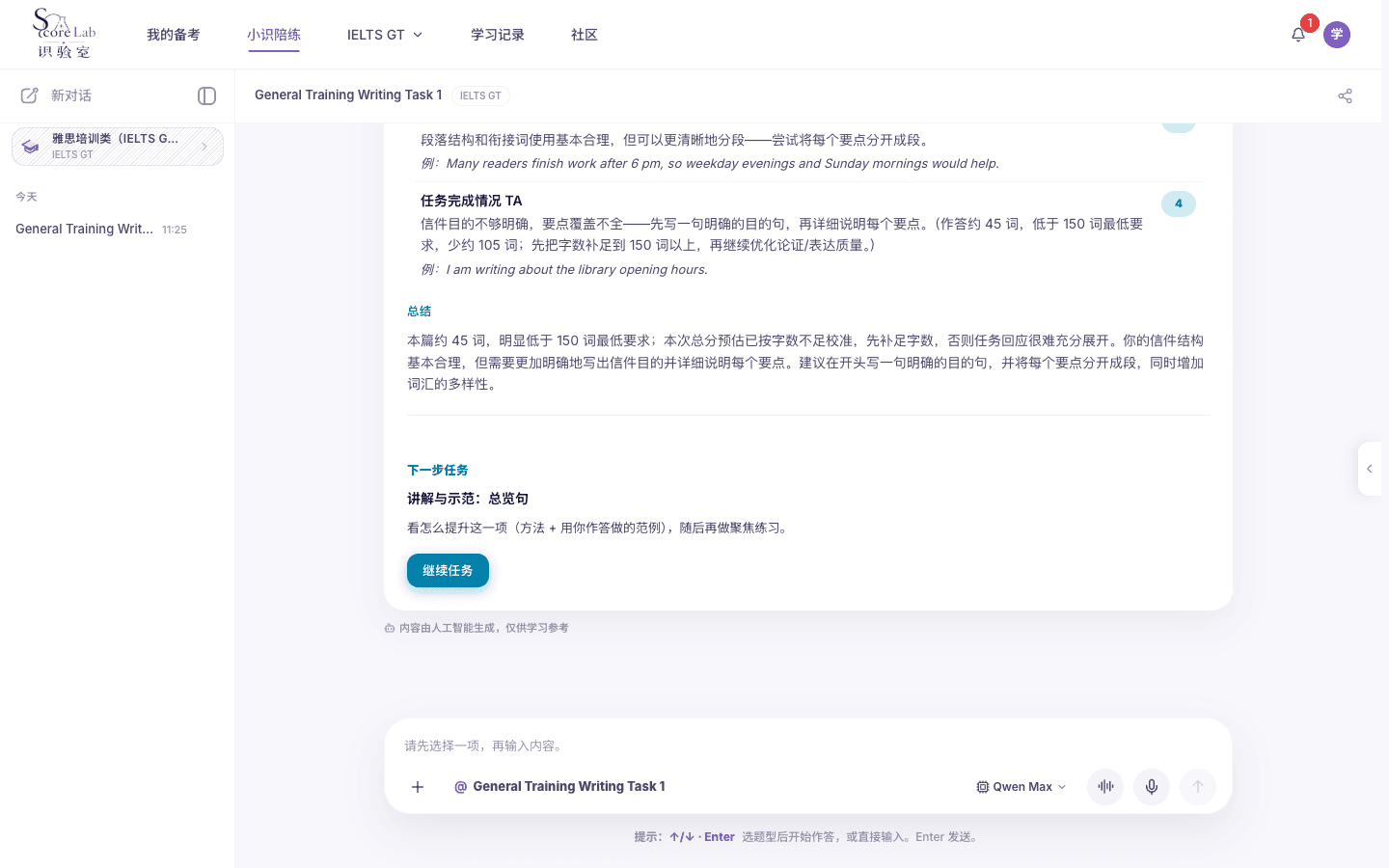The height and width of the screenshot is (868, 1389).
Task: Click the @ General Training Writing Task 1 tag
Action: pos(559,787)
